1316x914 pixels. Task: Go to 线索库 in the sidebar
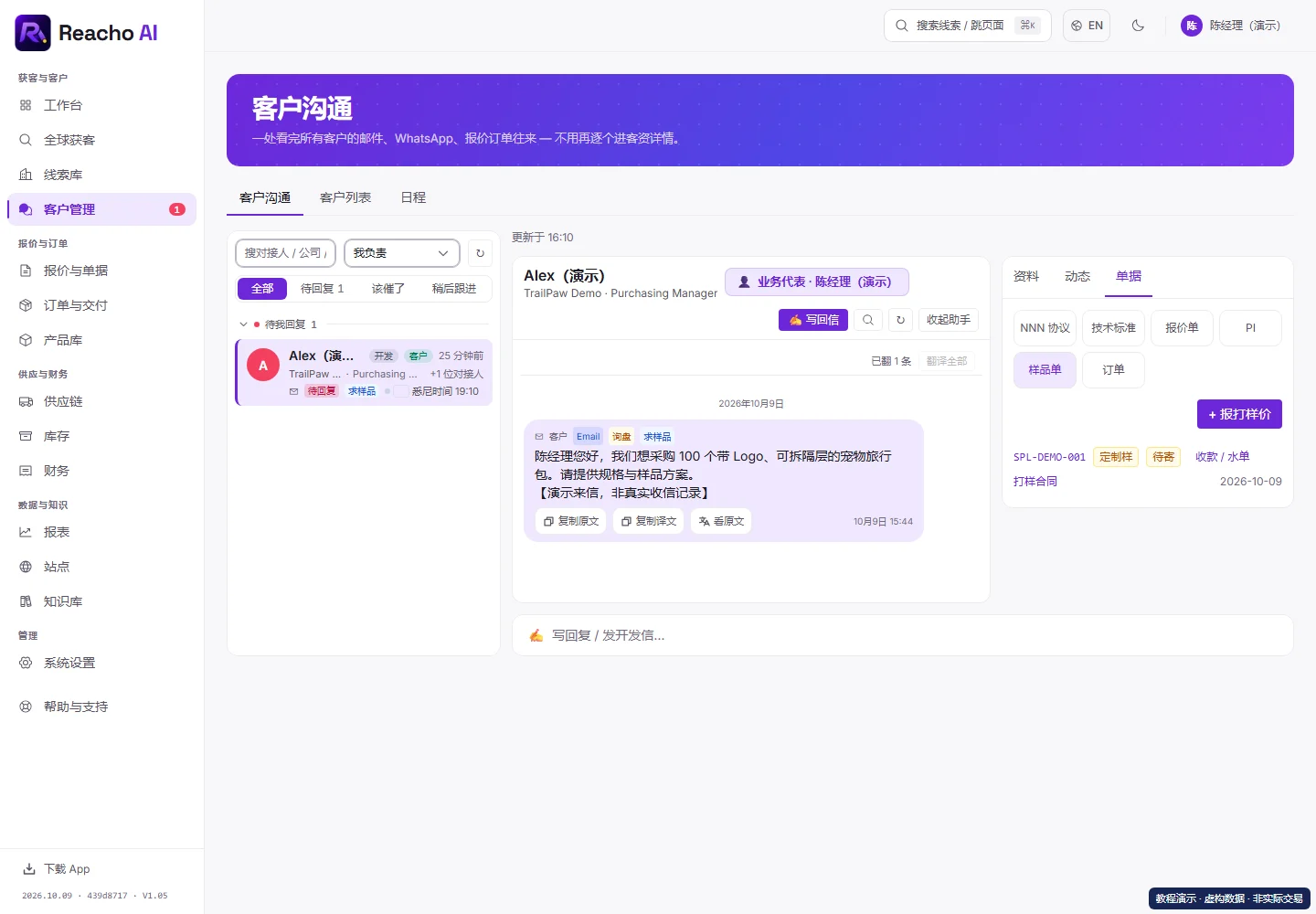point(101,175)
